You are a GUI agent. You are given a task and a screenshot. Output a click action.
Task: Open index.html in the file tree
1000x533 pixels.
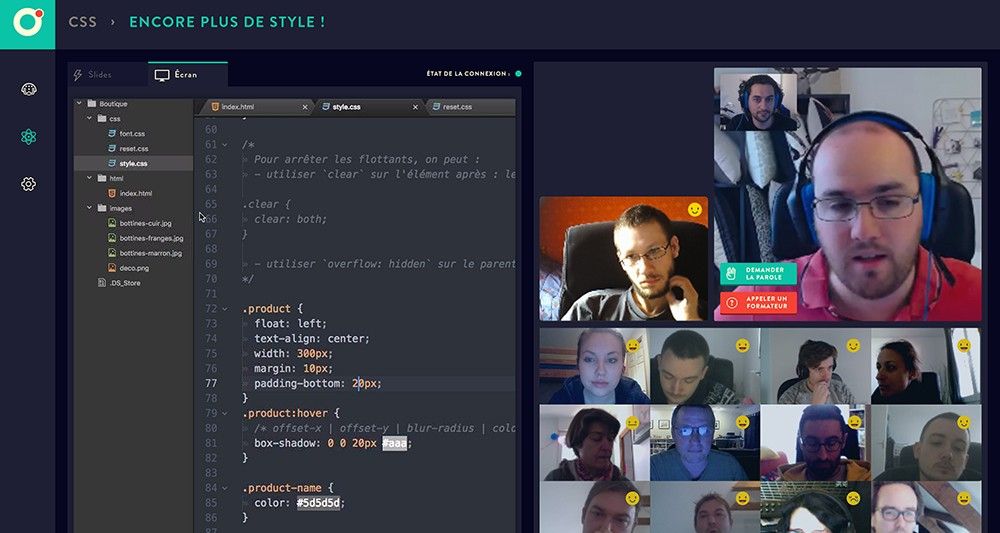[136, 193]
